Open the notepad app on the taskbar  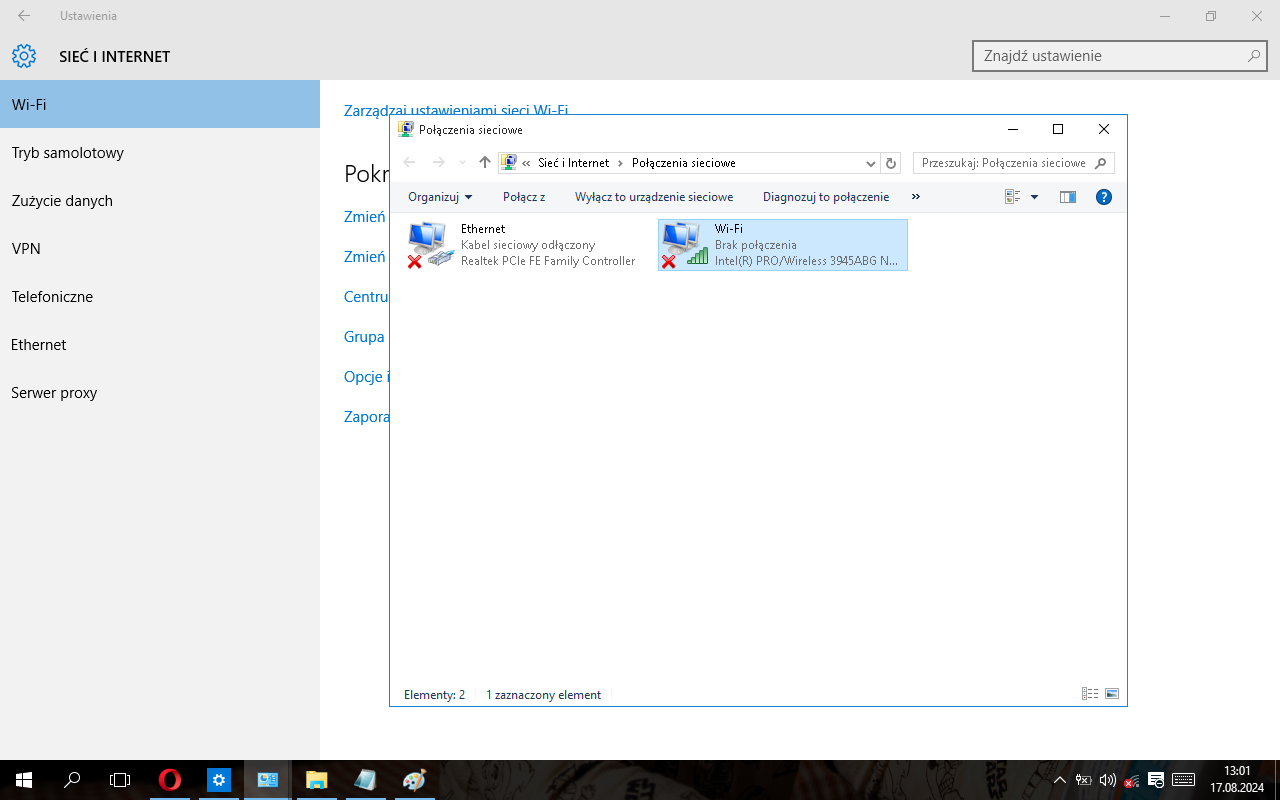point(365,780)
